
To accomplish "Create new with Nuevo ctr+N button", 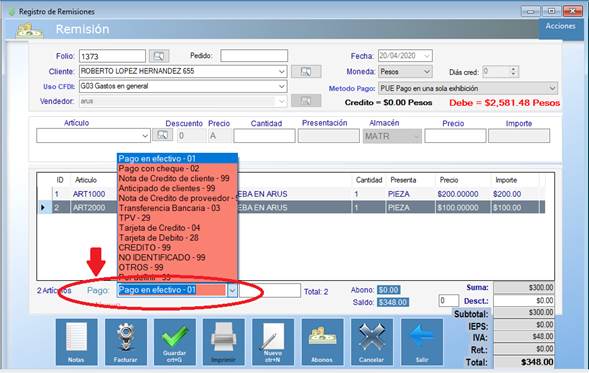I will [x=273, y=342].
